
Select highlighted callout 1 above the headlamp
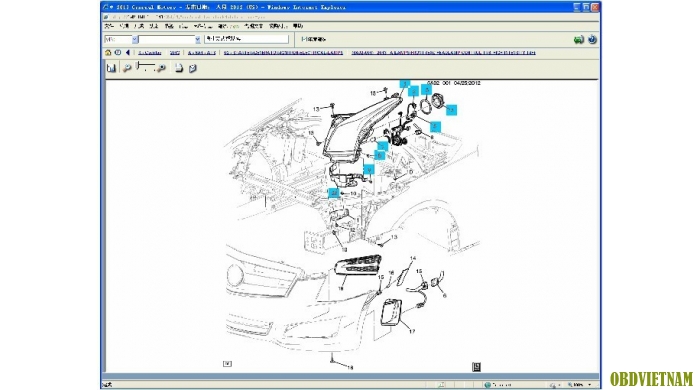coord(404,83)
